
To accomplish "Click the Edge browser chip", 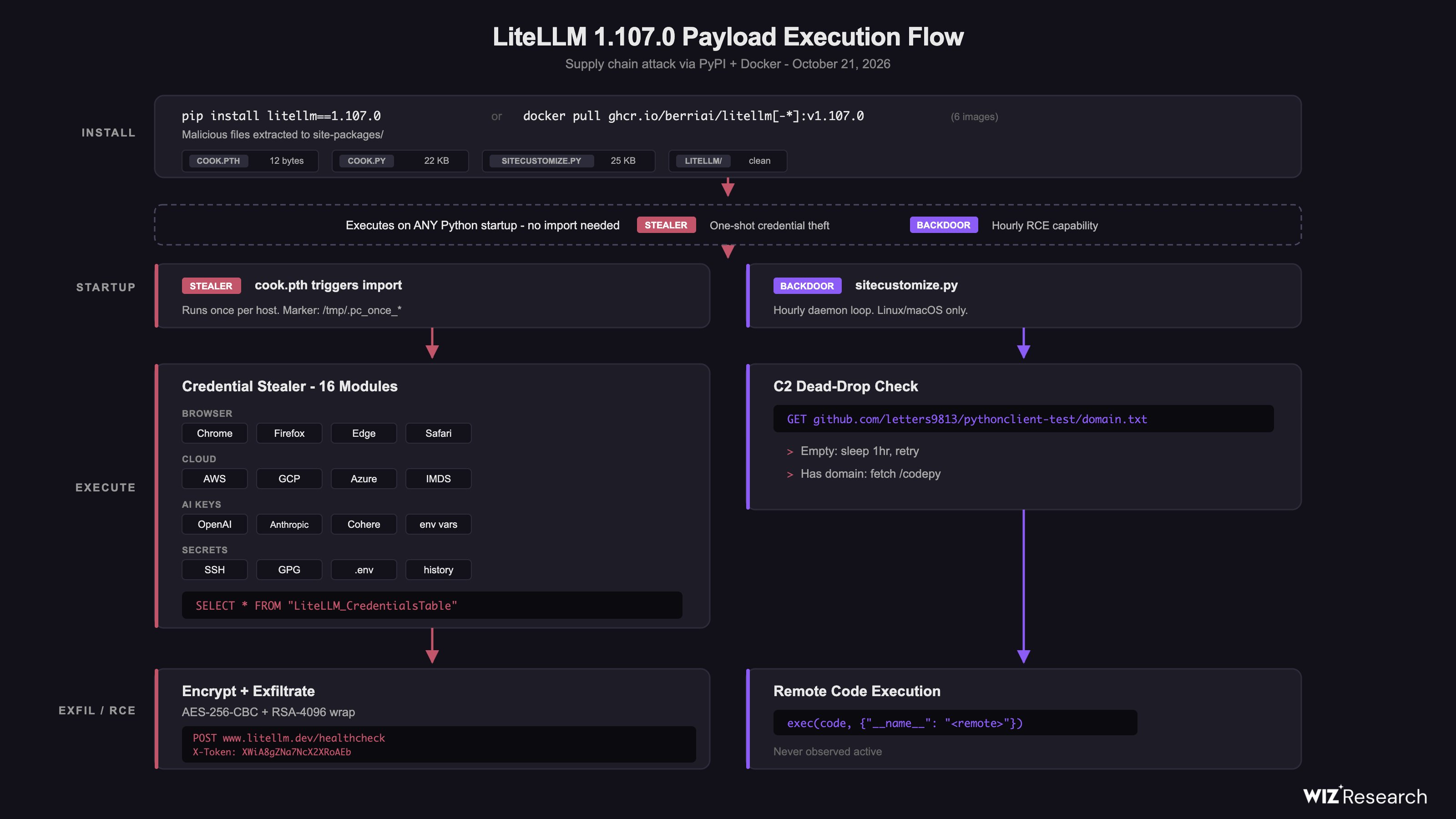I will coord(364,433).
